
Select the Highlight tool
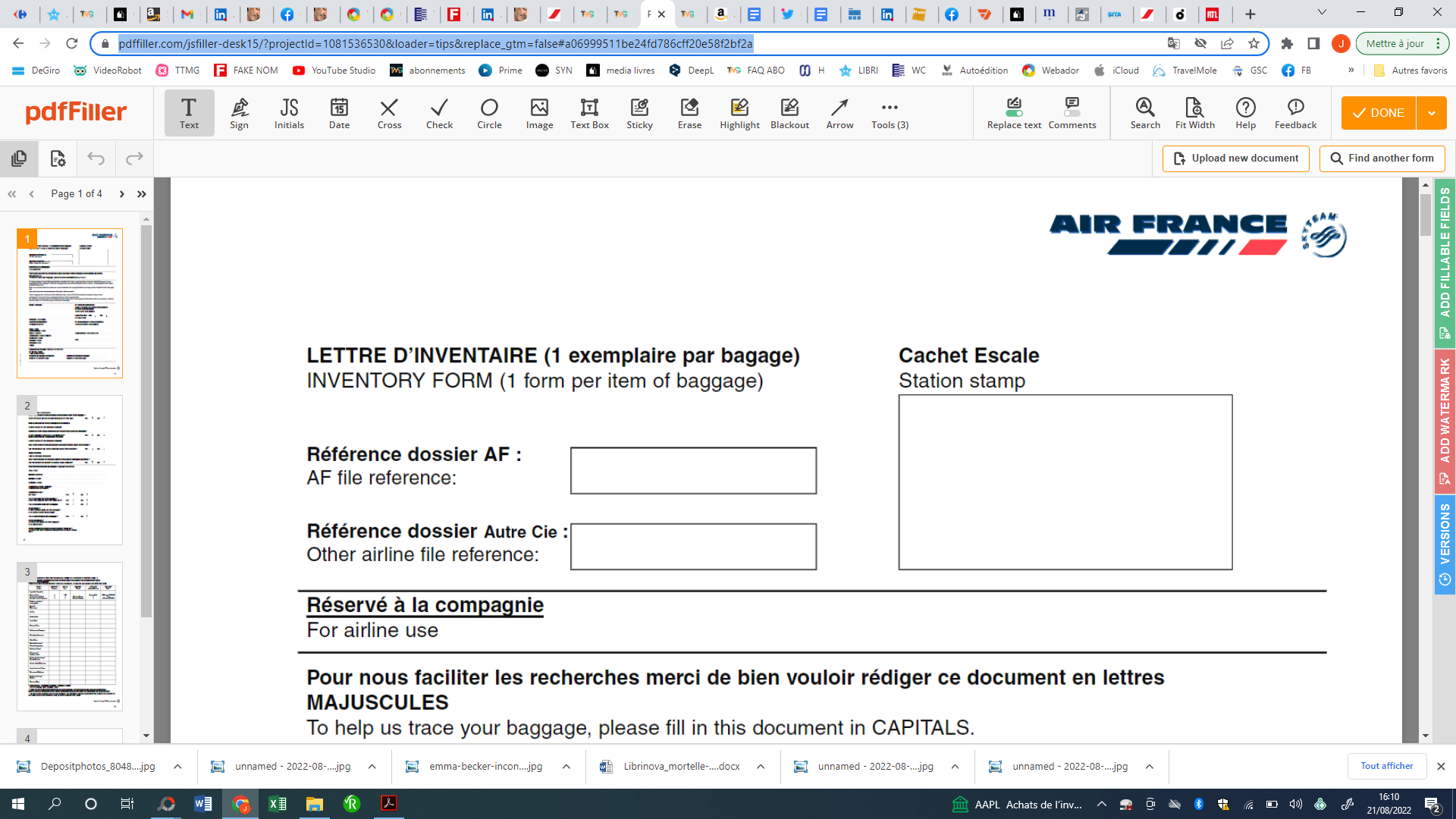click(739, 113)
